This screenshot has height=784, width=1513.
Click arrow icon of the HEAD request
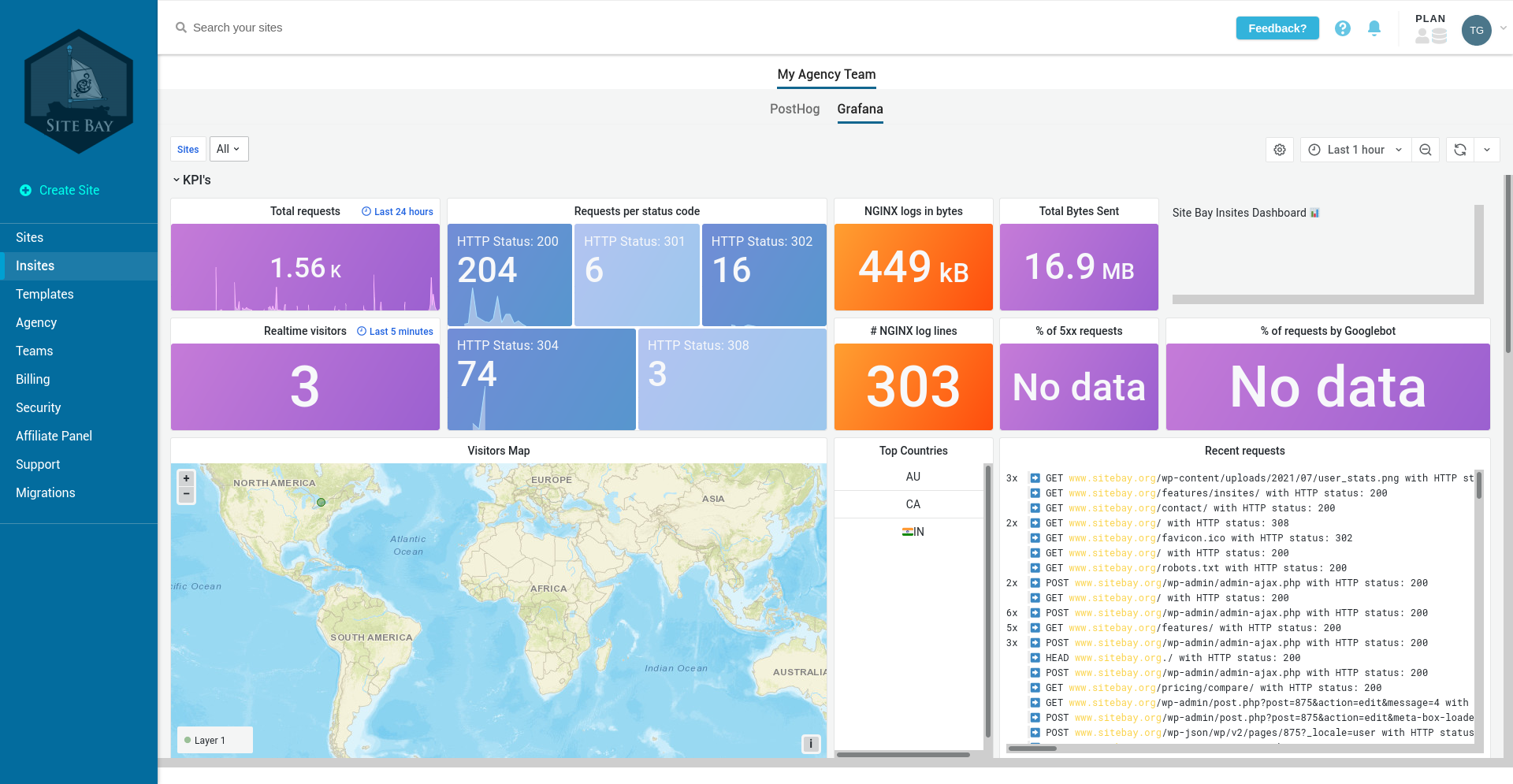click(1035, 658)
